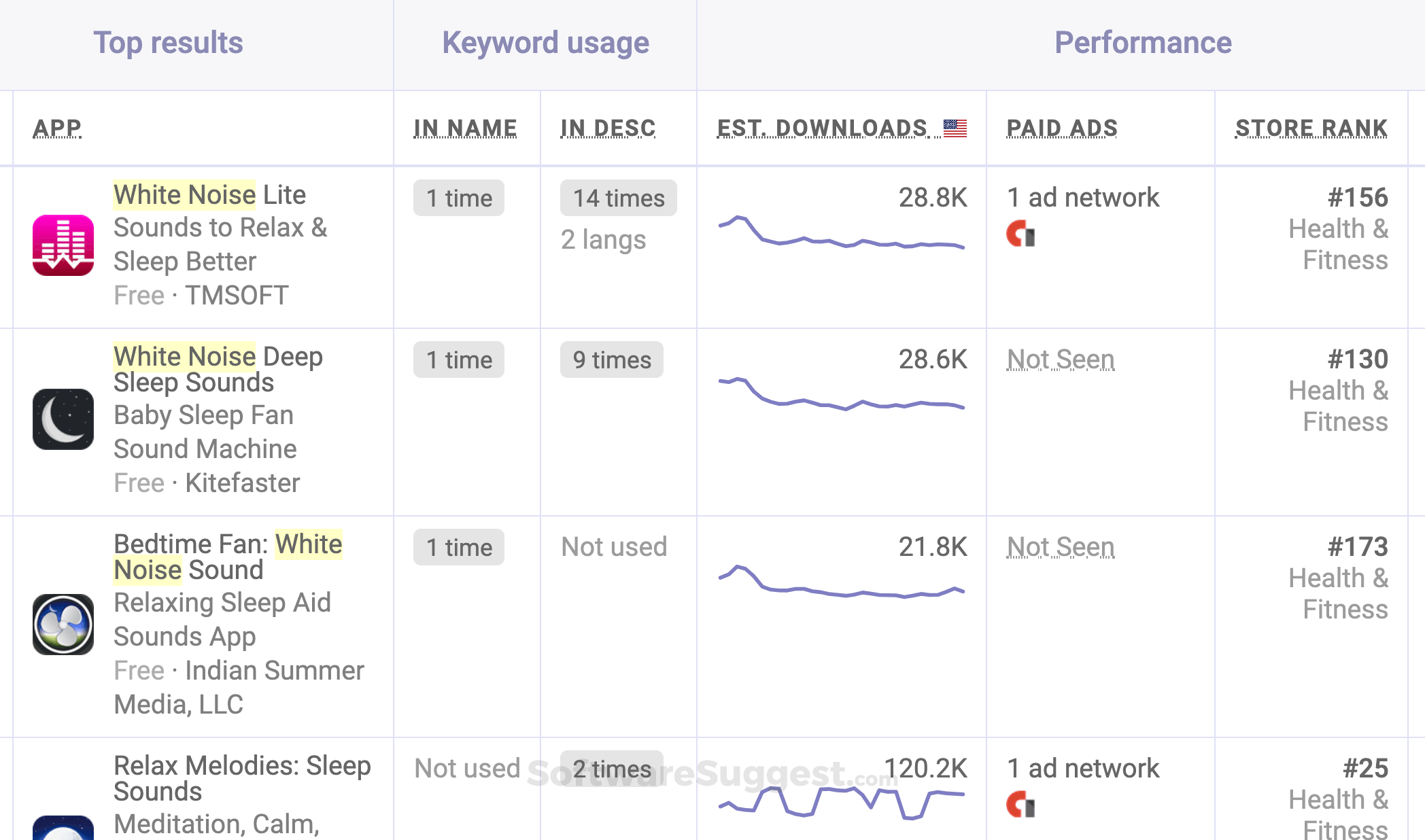Click the 28.8K downloads sparkline chart
Screen dimensions: 1425x840
pos(841,234)
